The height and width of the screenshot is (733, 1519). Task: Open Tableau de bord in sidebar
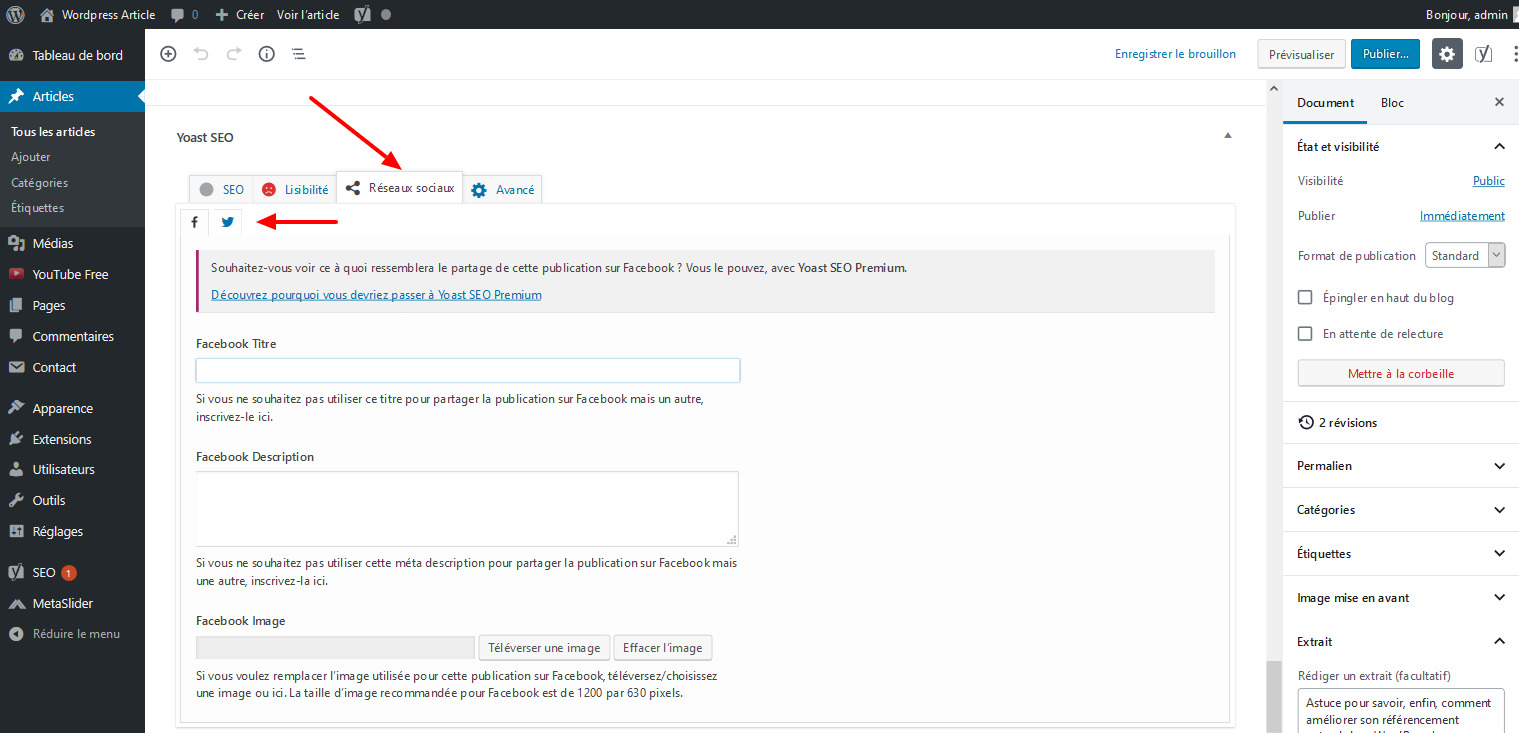click(72, 55)
